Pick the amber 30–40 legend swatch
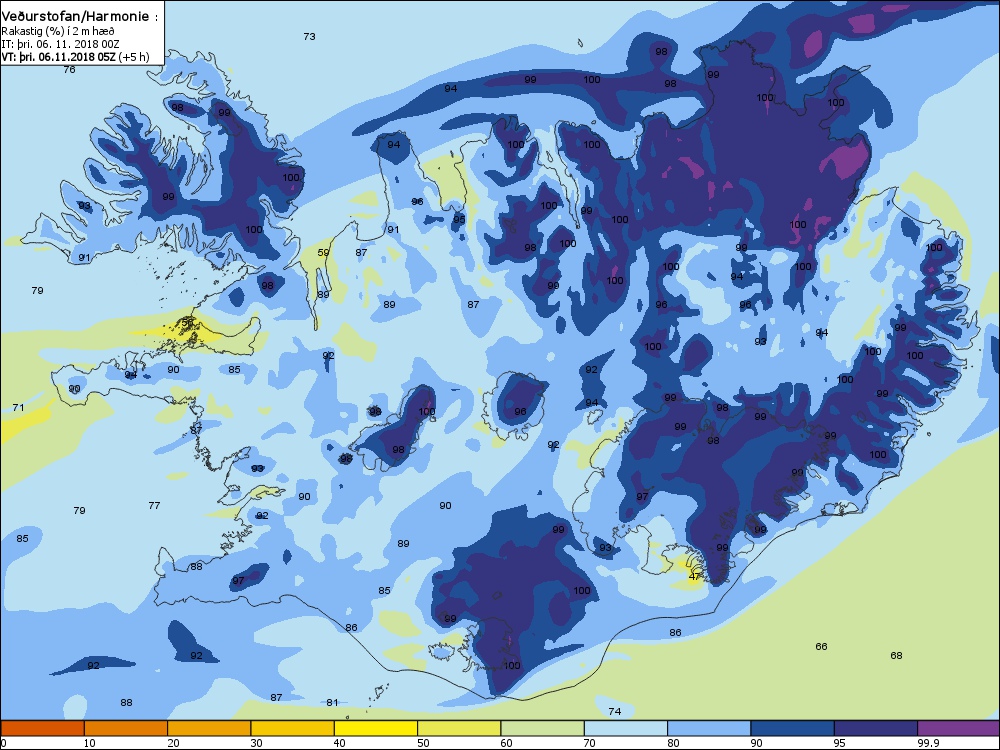The image size is (1000, 750). pyautogui.click(x=293, y=728)
